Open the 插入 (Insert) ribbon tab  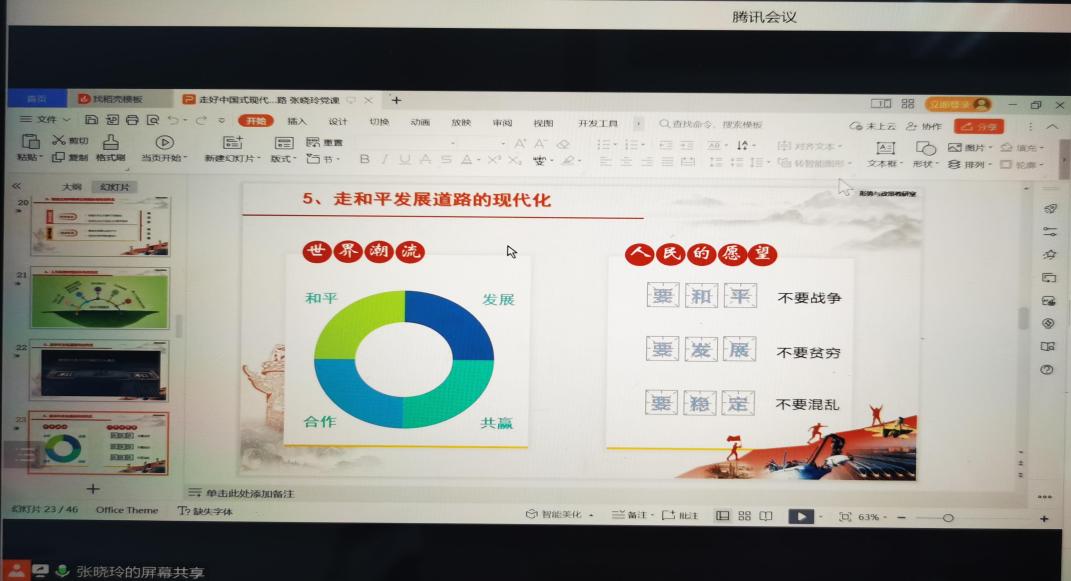click(x=297, y=122)
